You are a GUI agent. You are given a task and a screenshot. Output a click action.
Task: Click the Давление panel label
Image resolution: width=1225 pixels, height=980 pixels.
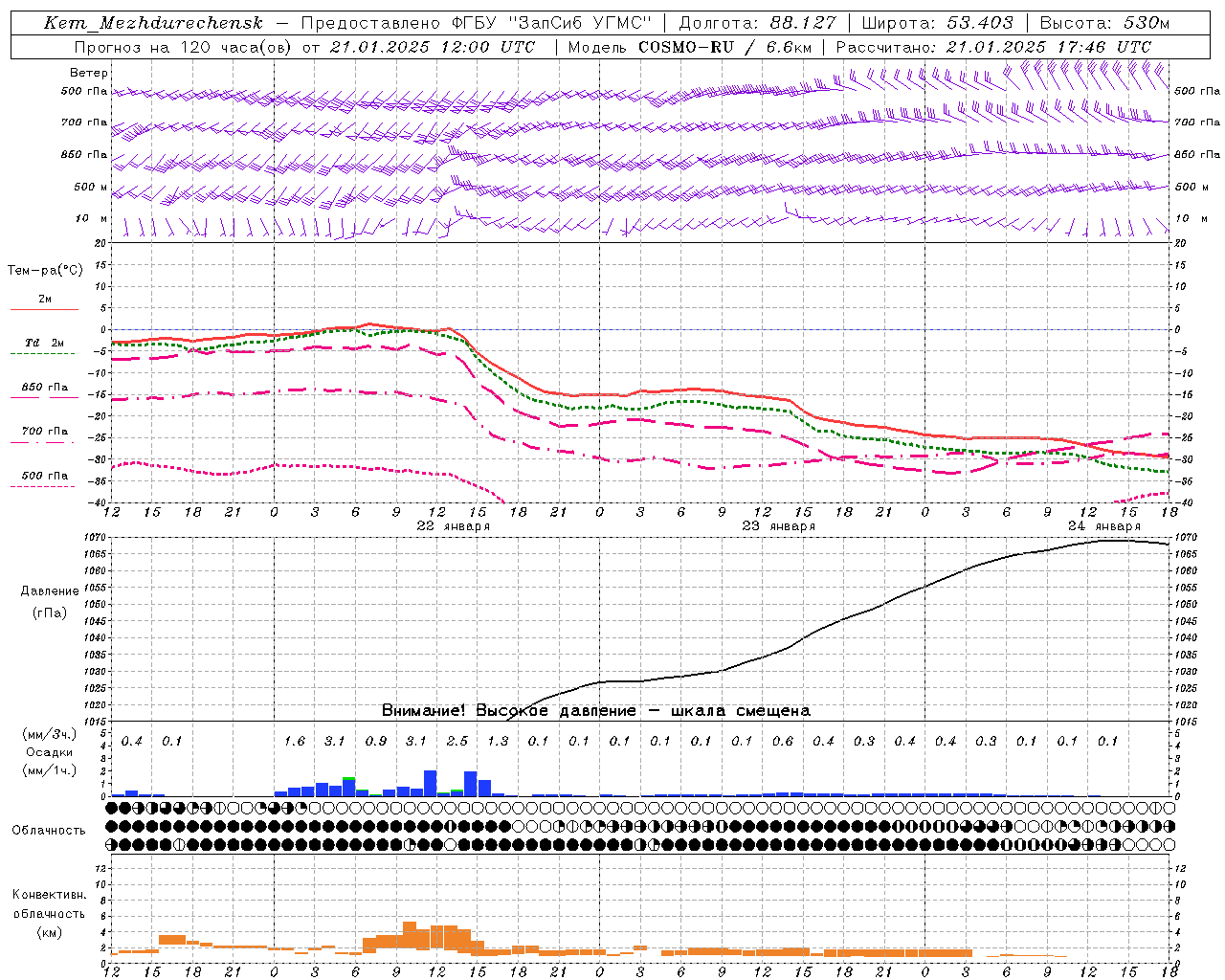tap(50, 591)
